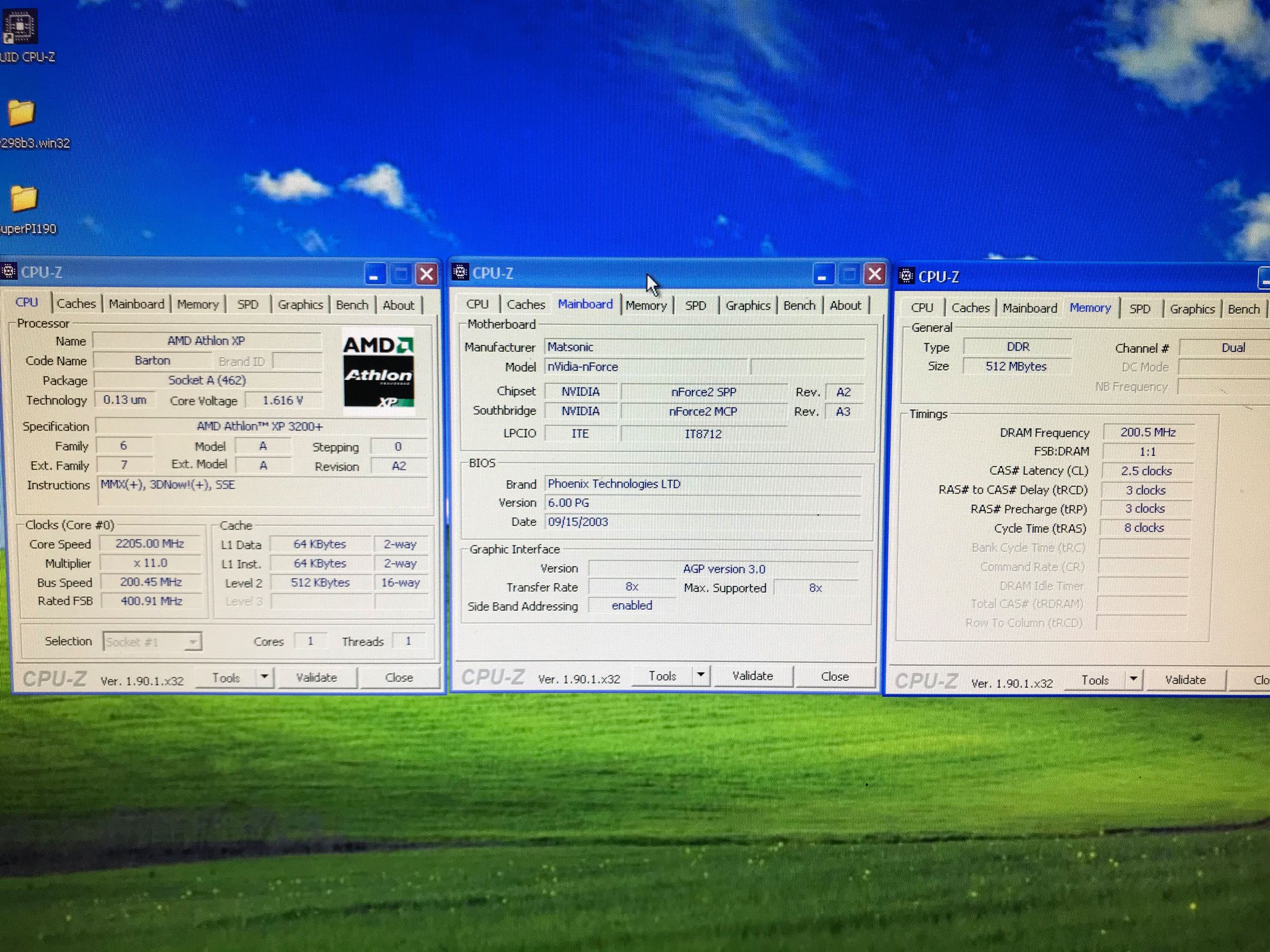Click Validate button in left window
The width and height of the screenshot is (1270, 952).
(316, 677)
